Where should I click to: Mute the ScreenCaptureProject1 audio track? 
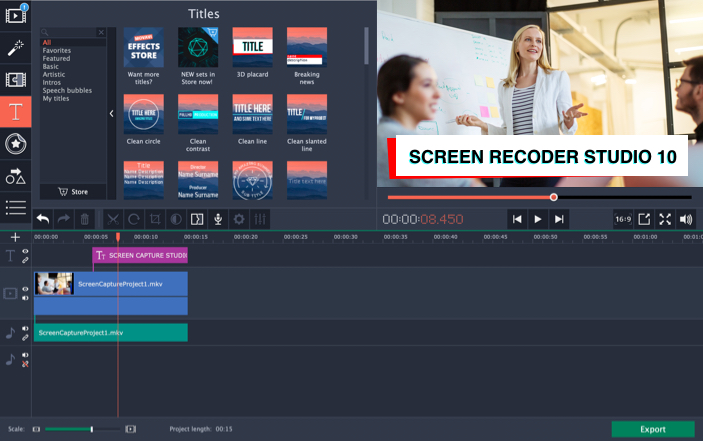coord(26,328)
